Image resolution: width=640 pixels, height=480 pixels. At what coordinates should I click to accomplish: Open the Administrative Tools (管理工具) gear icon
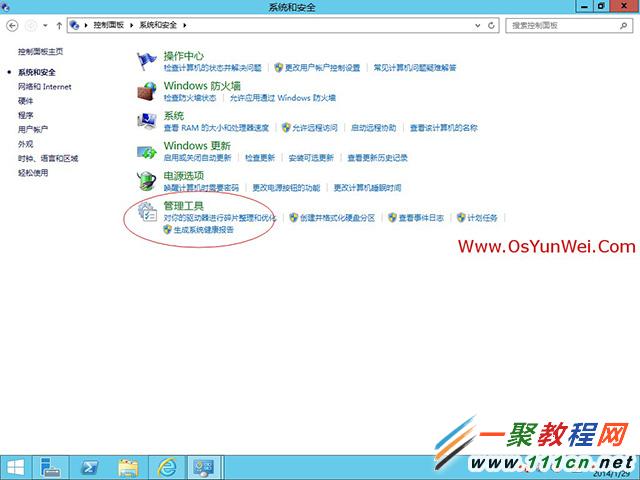(147, 212)
